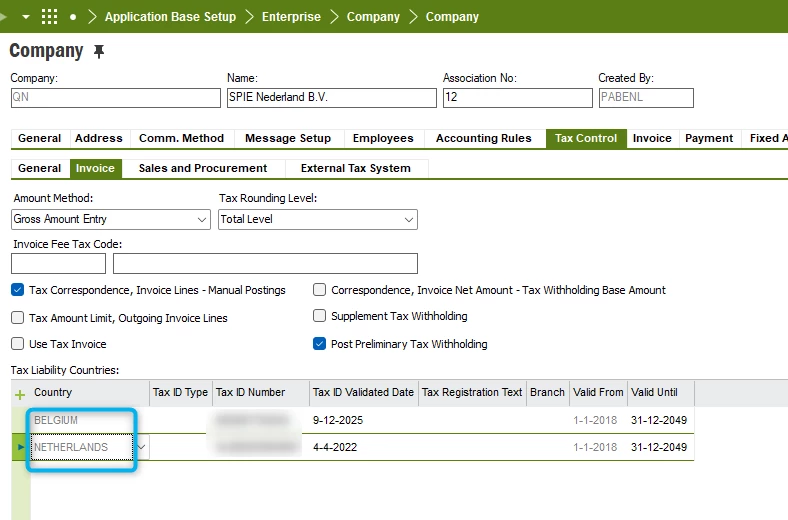Image resolution: width=788 pixels, height=520 pixels.
Task: Untick Tax Correspondence, Invoice Lines - Manual Postings
Action: [18, 290]
